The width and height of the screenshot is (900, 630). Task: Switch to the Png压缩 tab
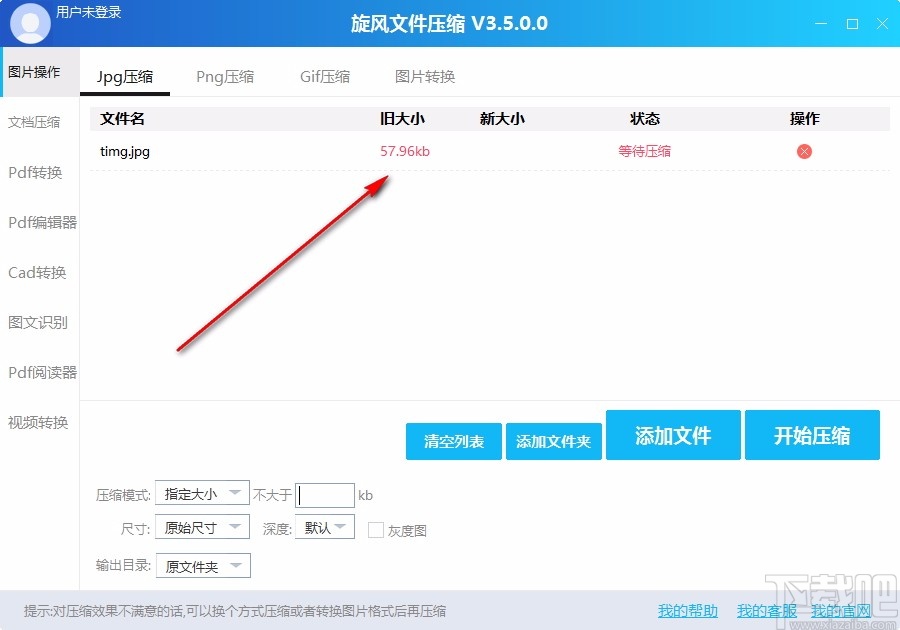225,75
